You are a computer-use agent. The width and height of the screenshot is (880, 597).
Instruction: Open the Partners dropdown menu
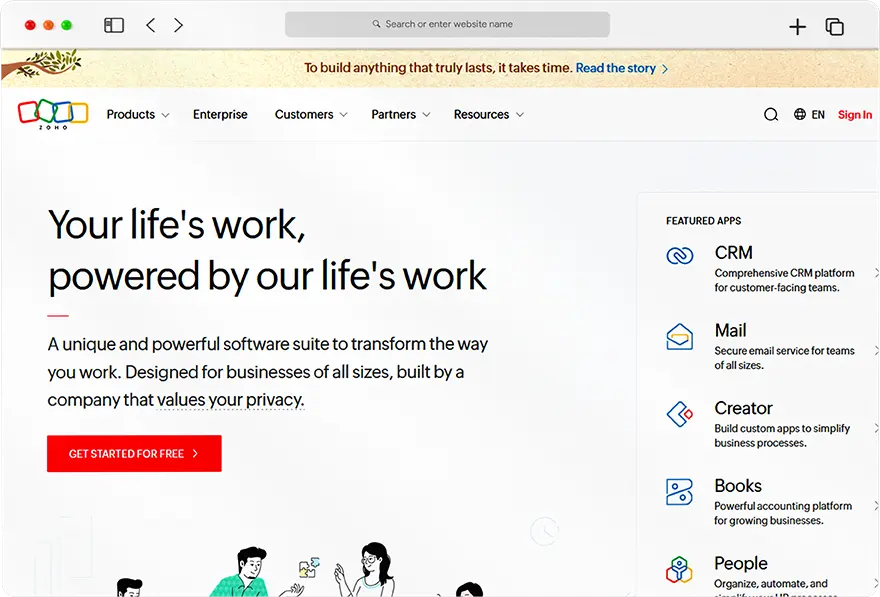400,114
